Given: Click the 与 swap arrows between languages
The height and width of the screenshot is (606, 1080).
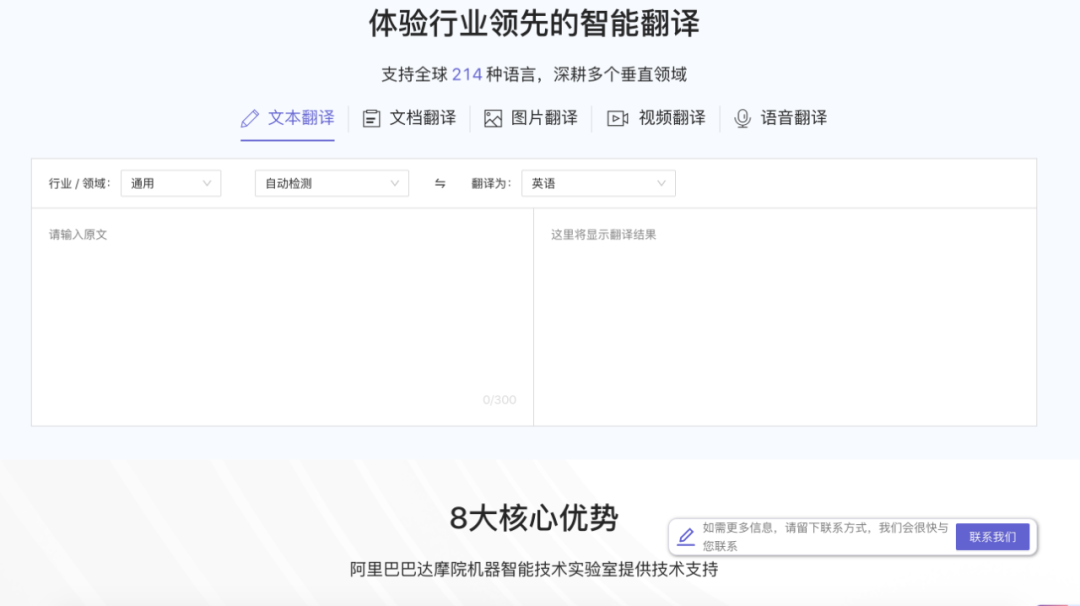Looking at the screenshot, I should pos(440,183).
